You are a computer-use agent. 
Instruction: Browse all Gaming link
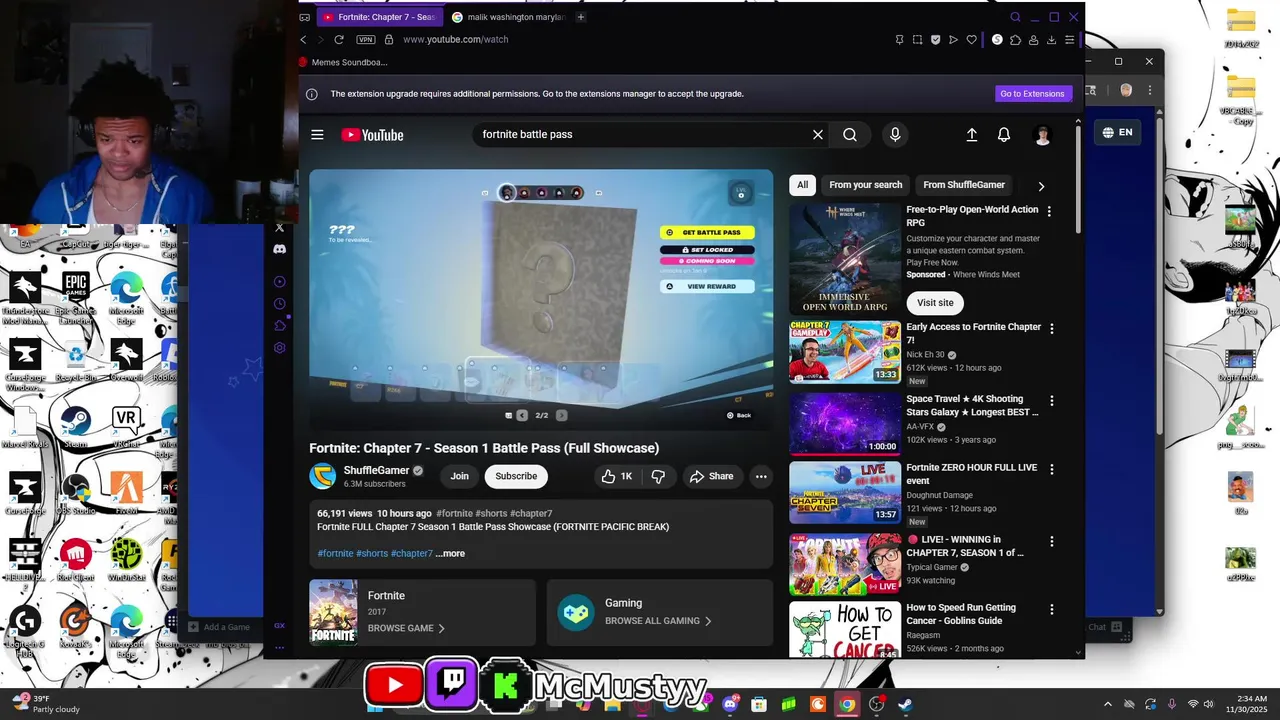658,621
